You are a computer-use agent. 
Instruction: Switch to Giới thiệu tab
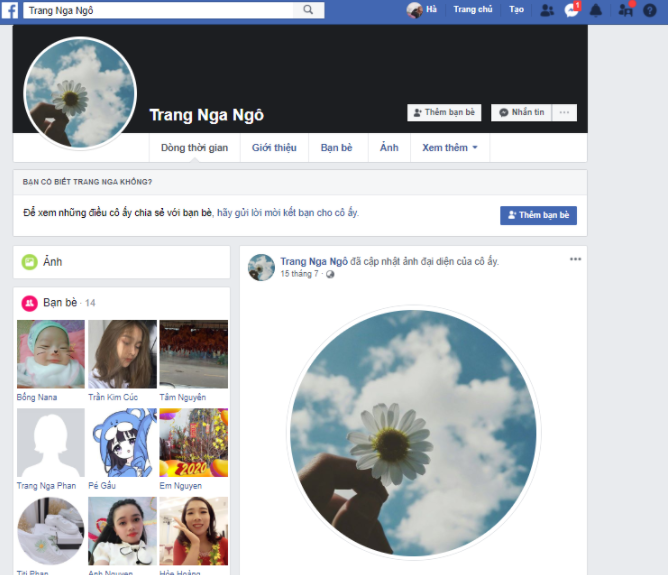pos(274,148)
